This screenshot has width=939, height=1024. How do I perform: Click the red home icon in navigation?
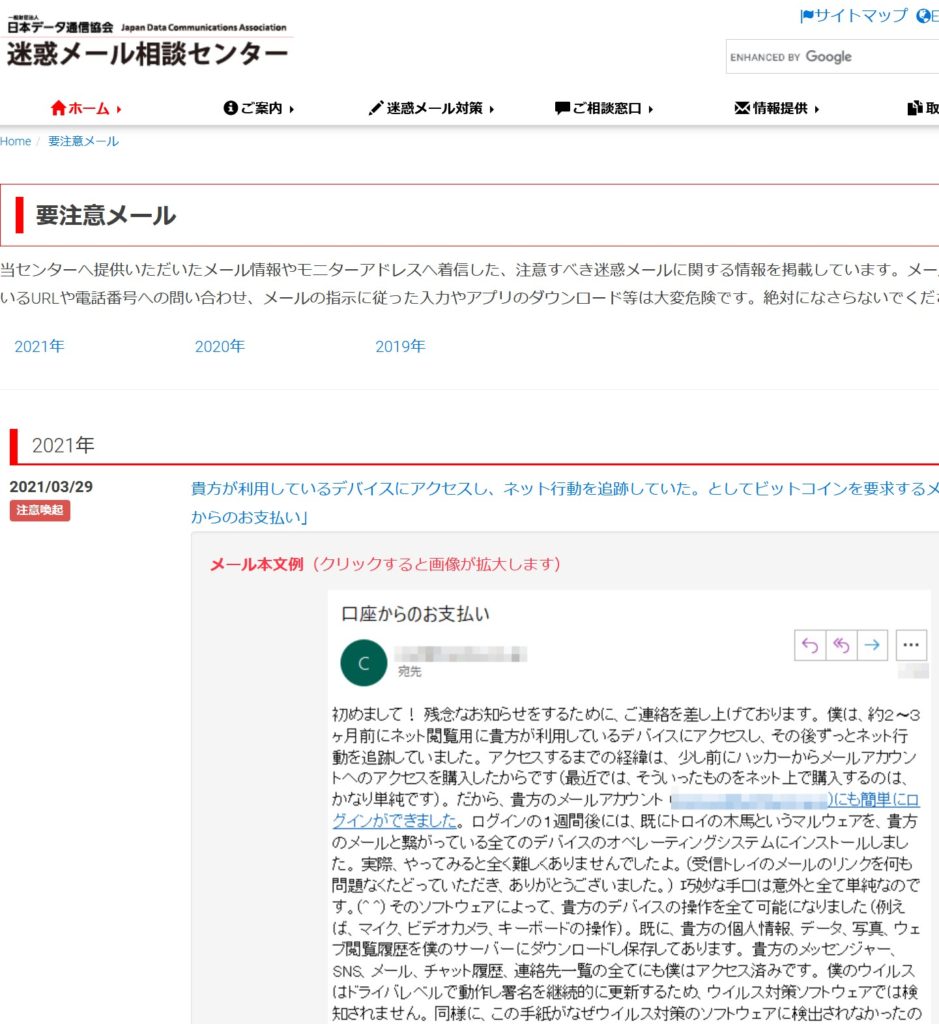58,108
